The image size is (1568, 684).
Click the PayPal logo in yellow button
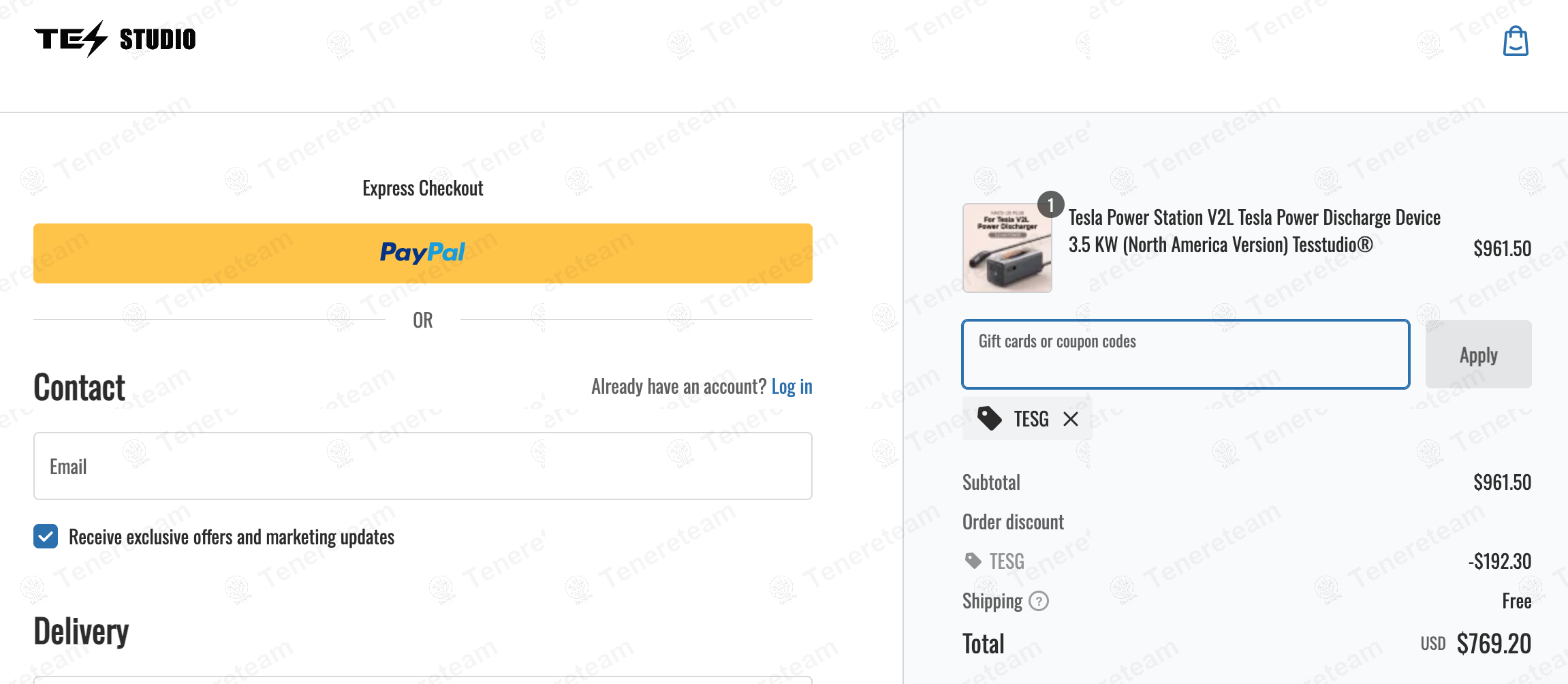[422, 253]
